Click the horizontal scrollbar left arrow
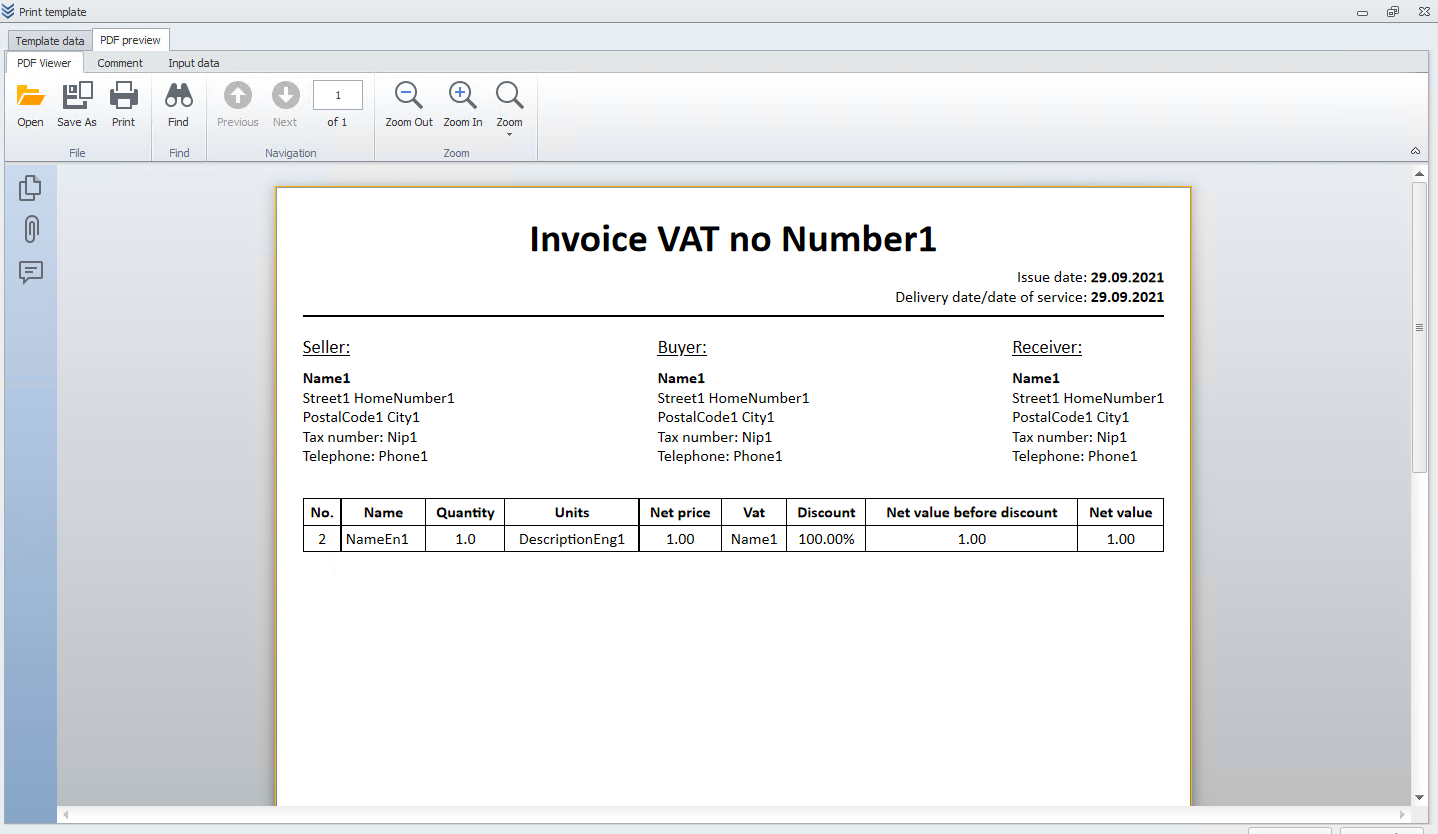 point(66,815)
